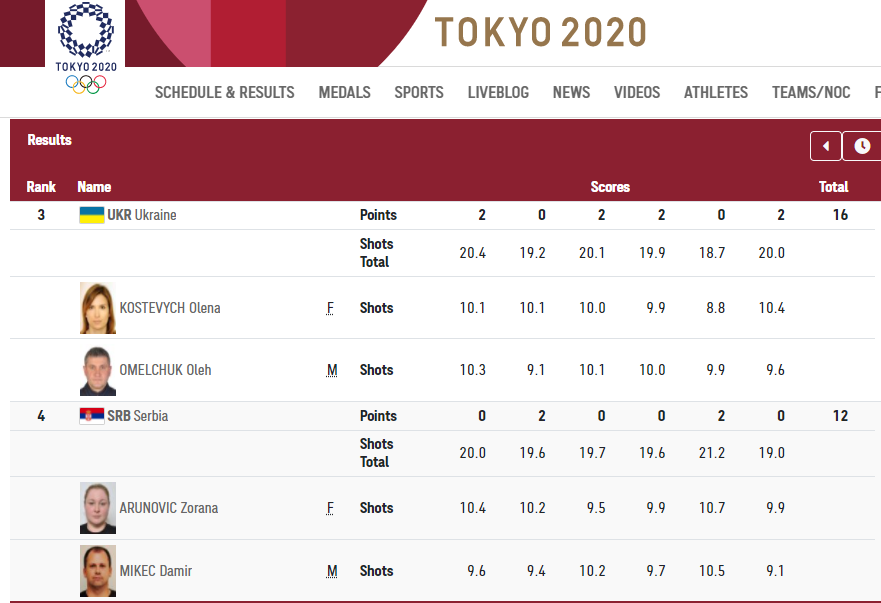This screenshot has width=881, height=603.
Task: Open KOSTEVYCH Olena athlete profile link
Action: (169, 308)
